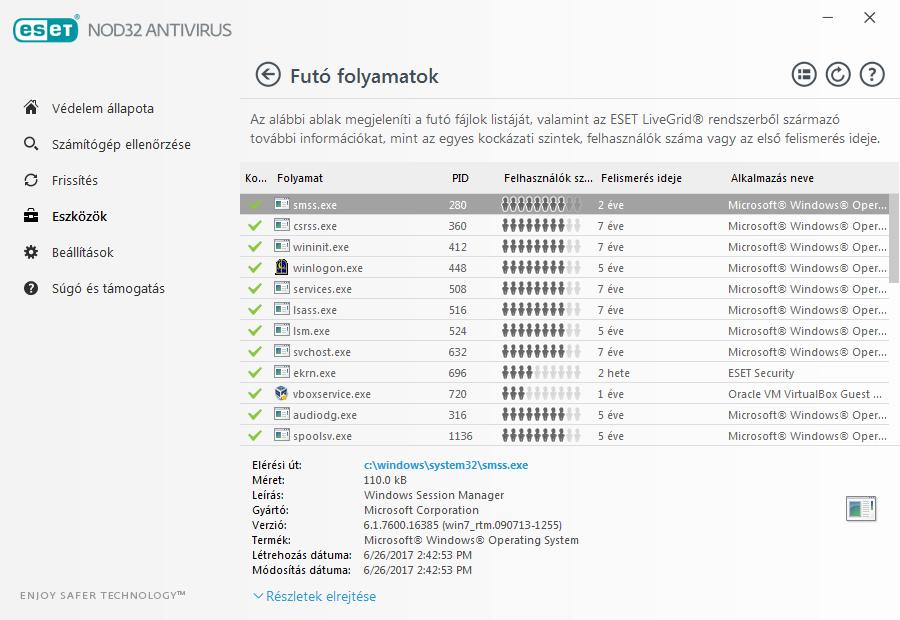Select the audiodg.exe process name

pos(324,415)
